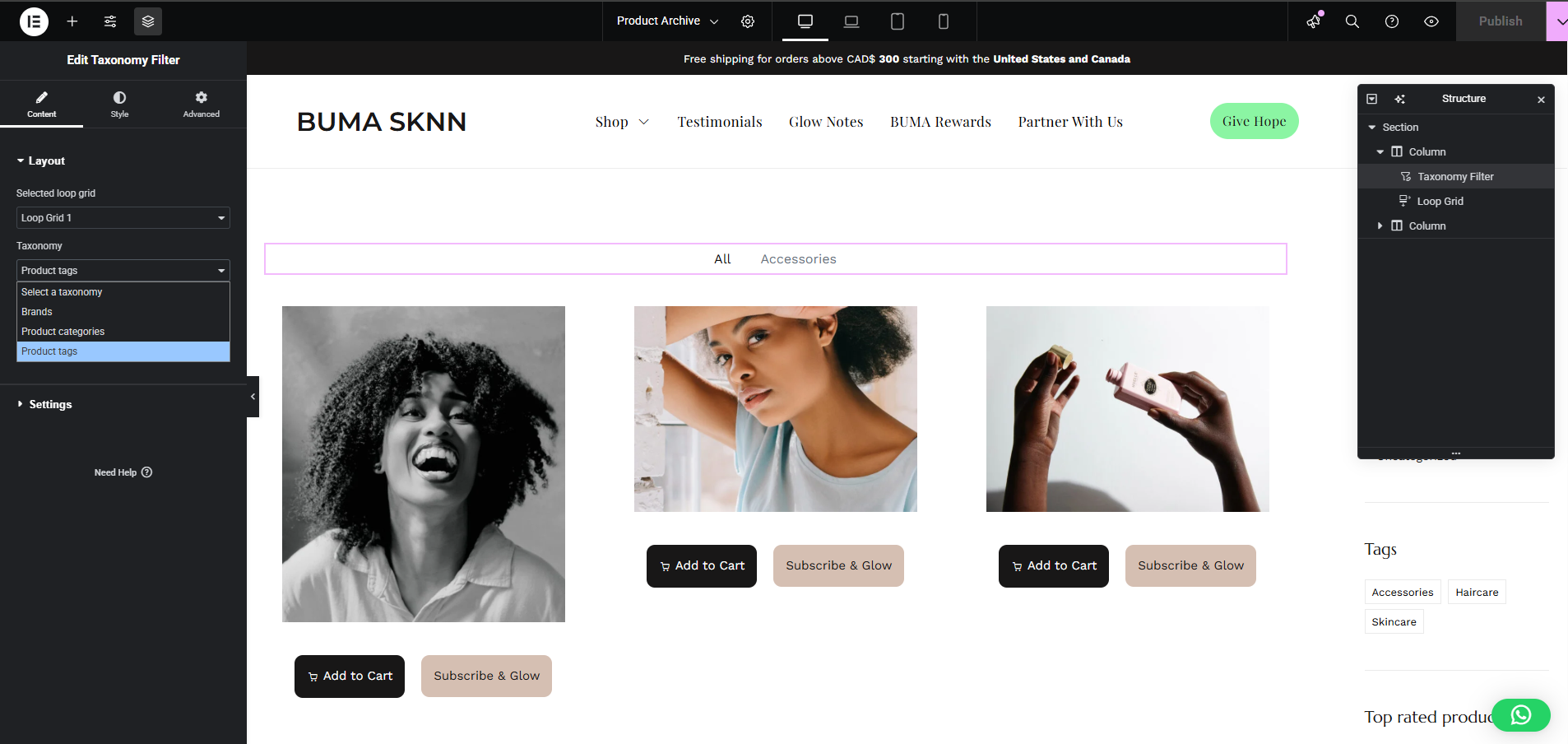Click the pink bottle product image

1128,409
